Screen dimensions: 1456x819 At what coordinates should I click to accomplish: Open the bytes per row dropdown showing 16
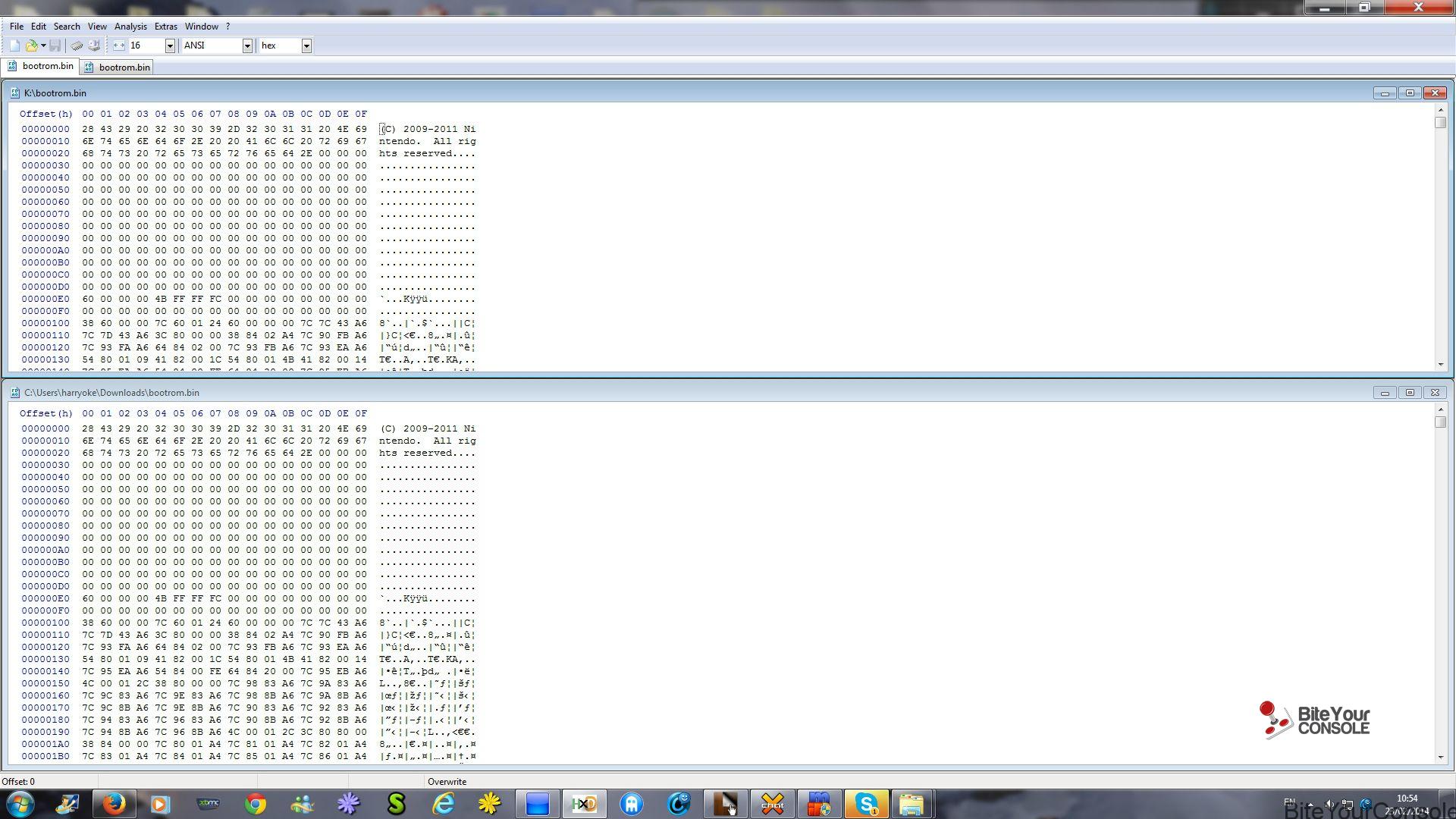170,45
